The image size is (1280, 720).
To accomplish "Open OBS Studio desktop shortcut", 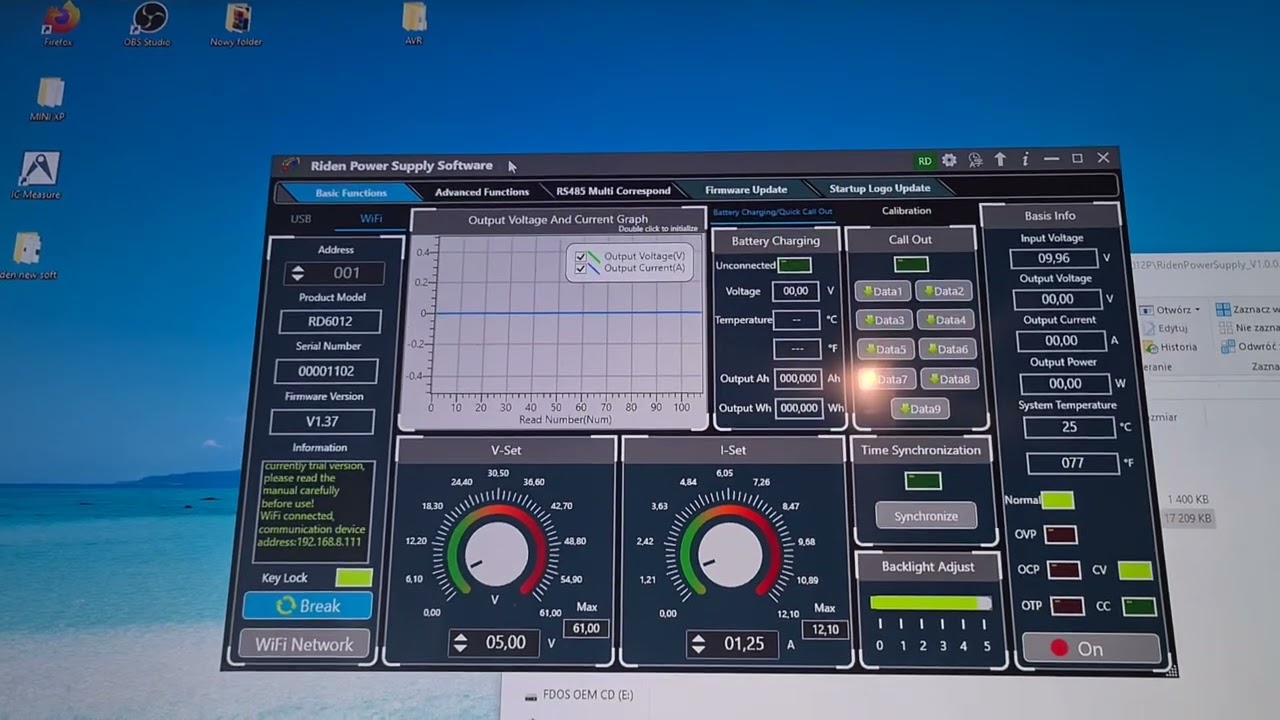I will pyautogui.click(x=147, y=24).
